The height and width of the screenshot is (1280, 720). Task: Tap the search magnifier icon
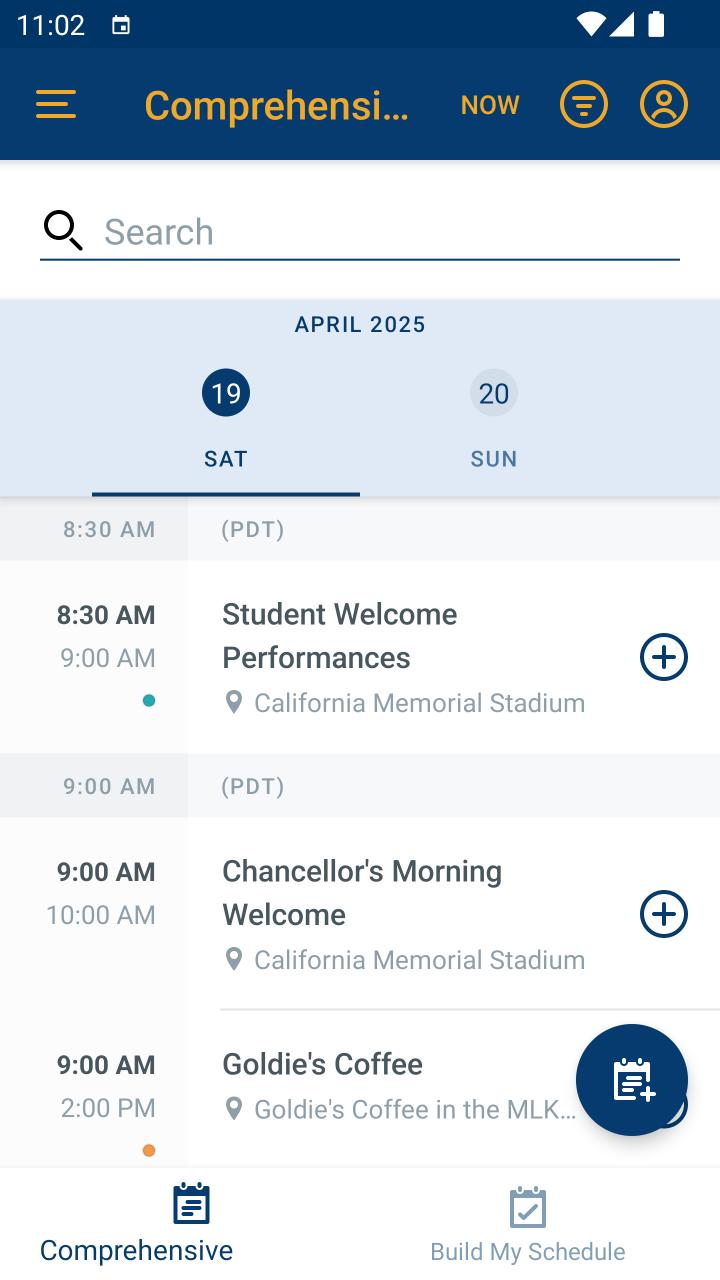(63, 231)
